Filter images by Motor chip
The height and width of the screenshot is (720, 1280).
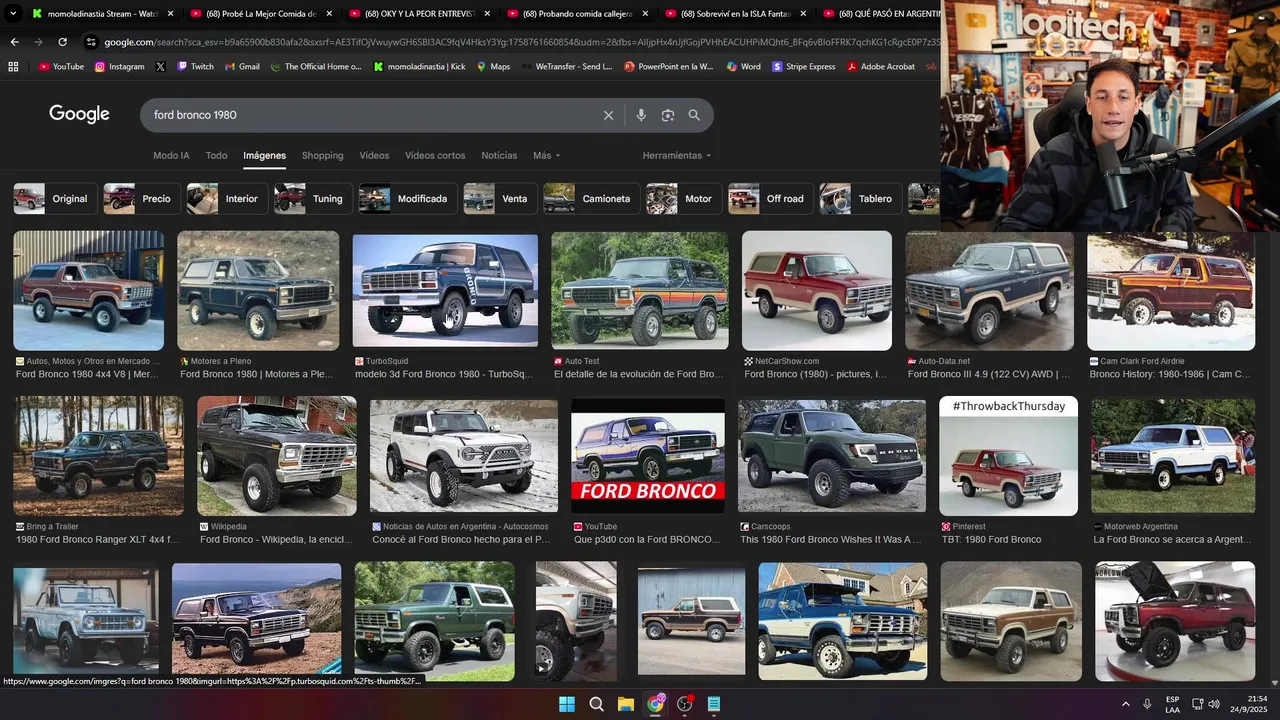coord(684,199)
